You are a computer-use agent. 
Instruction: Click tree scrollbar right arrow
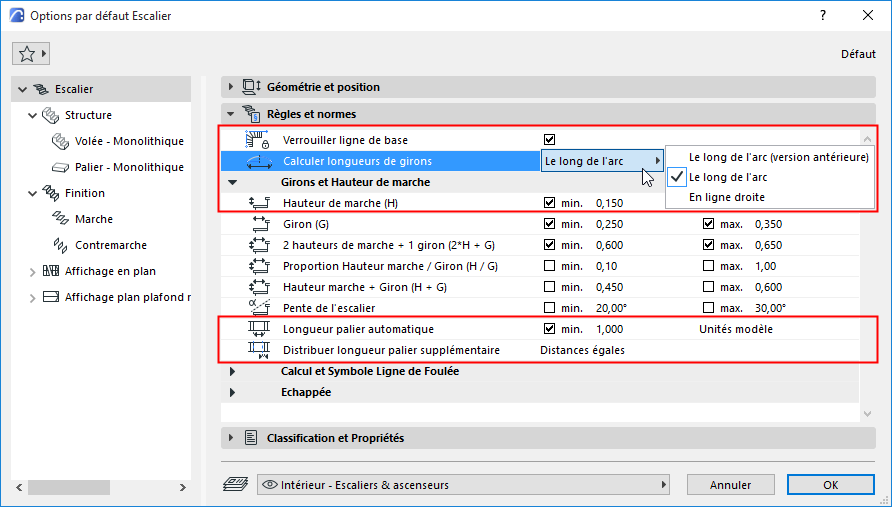click(x=183, y=487)
